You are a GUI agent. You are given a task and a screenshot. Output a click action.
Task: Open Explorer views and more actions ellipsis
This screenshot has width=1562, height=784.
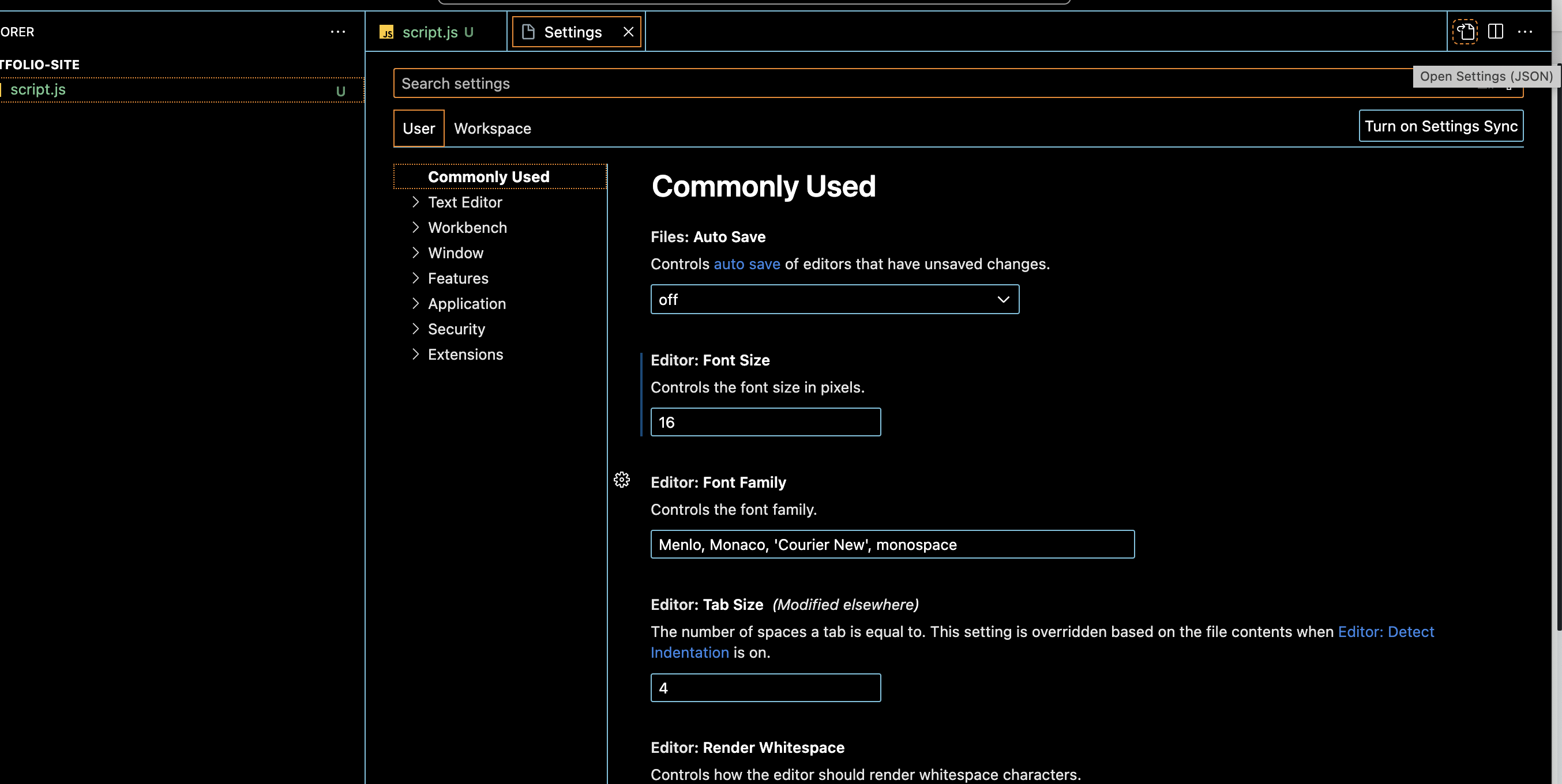pyautogui.click(x=338, y=32)
